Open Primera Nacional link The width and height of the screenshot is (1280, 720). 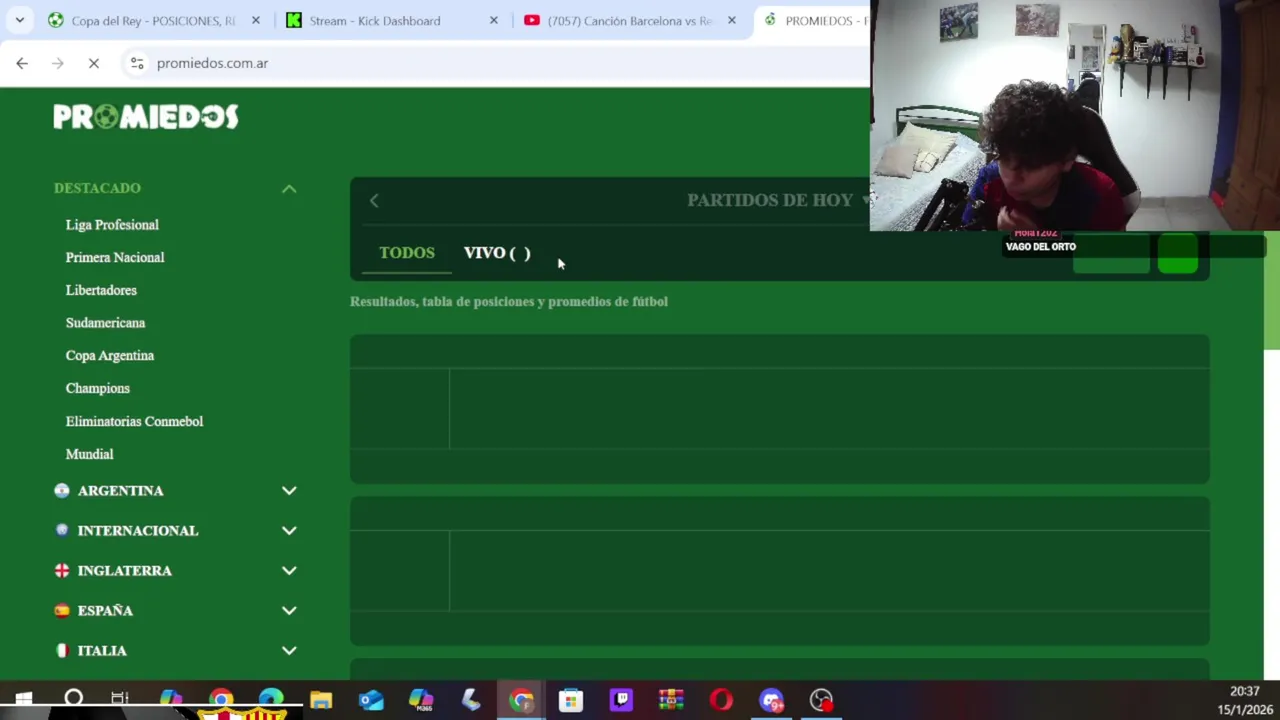pos(115,257)
